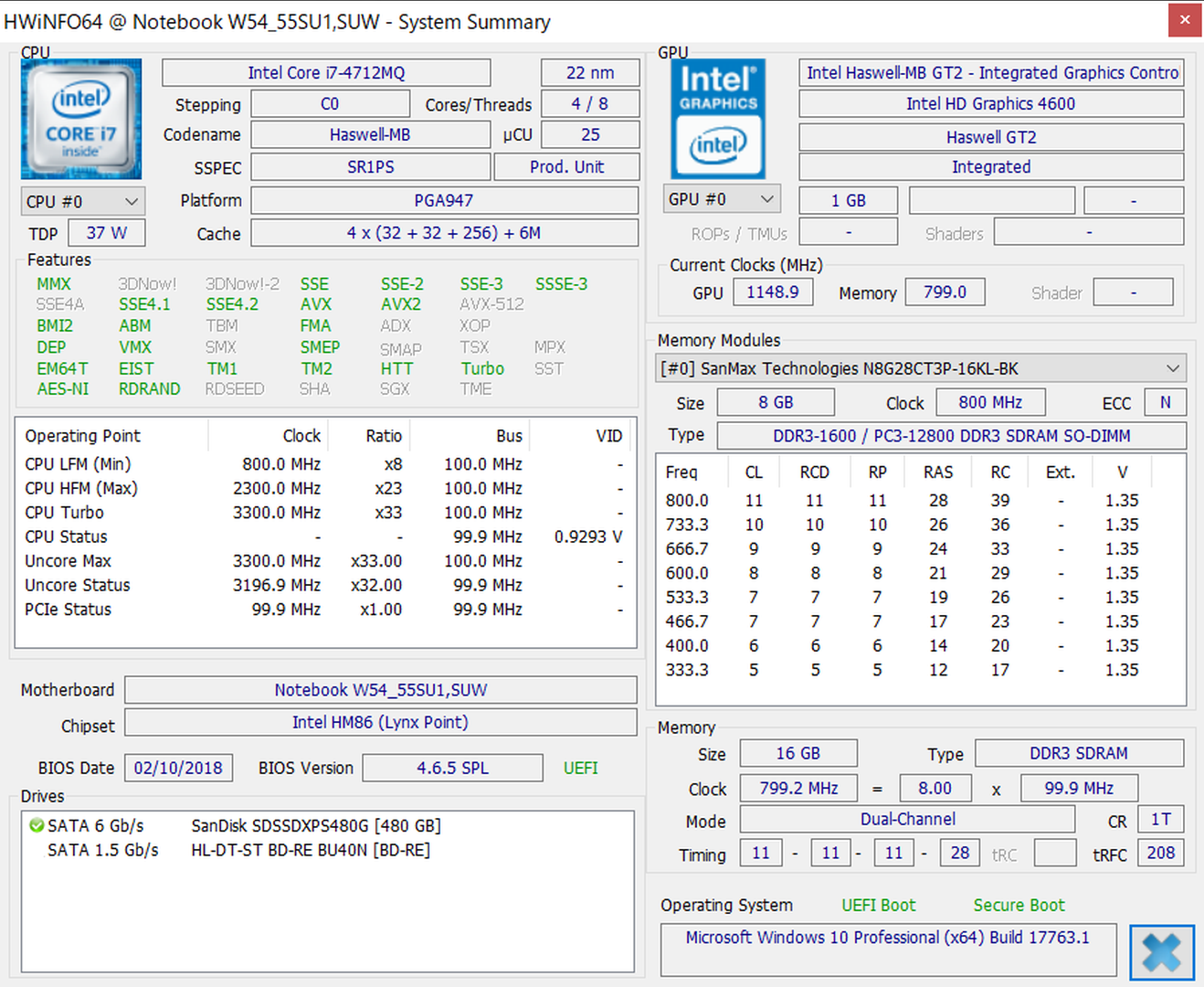
Task: Click the SGX feature label
Action: coord(395,389)
